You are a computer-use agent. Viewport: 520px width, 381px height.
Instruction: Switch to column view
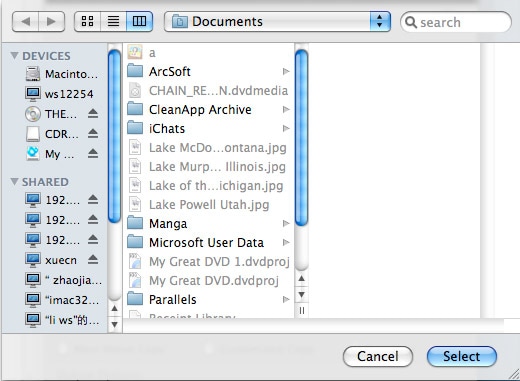click(x=139, y=22)
